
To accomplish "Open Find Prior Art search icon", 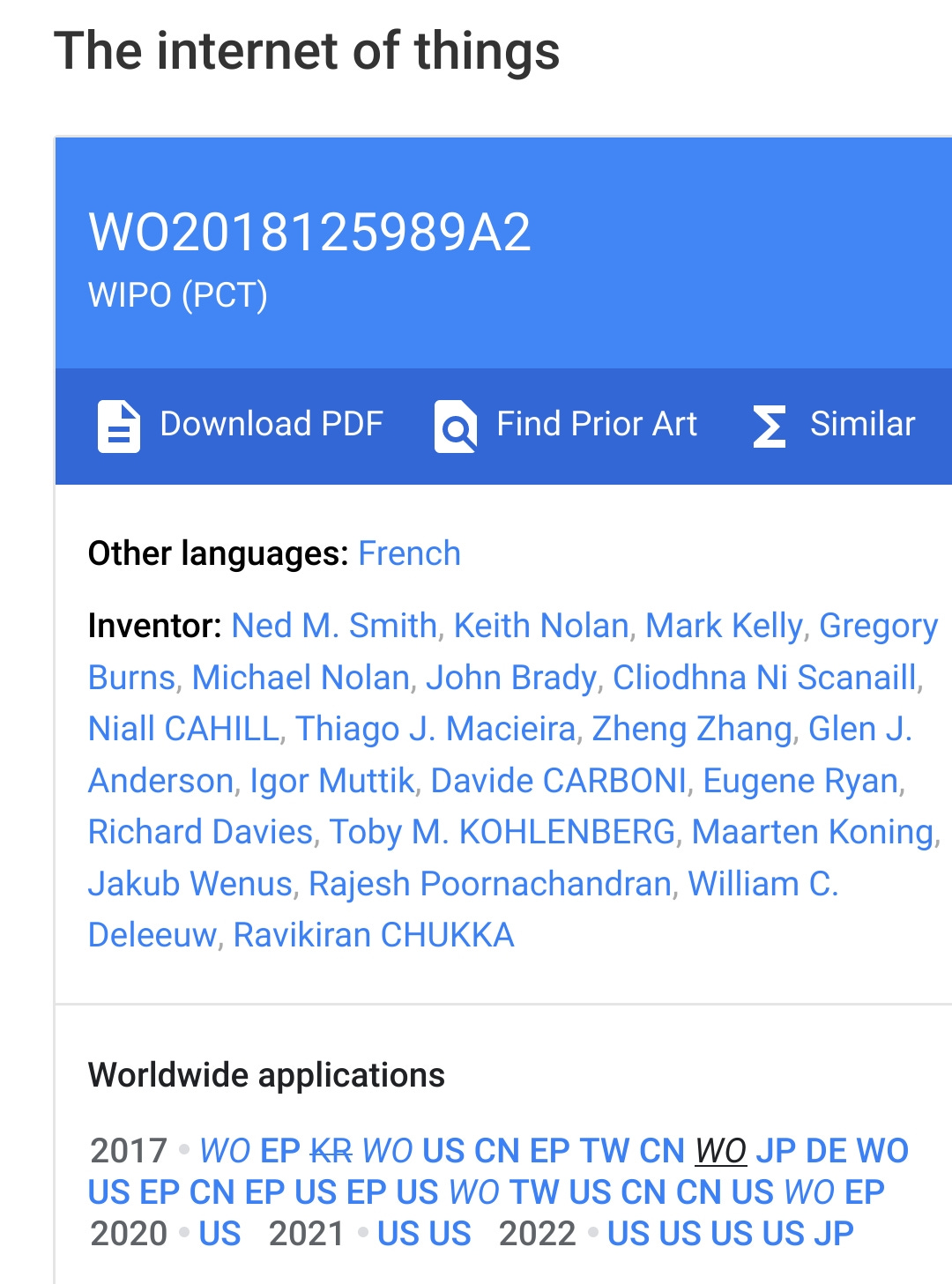I will point(456,426).
